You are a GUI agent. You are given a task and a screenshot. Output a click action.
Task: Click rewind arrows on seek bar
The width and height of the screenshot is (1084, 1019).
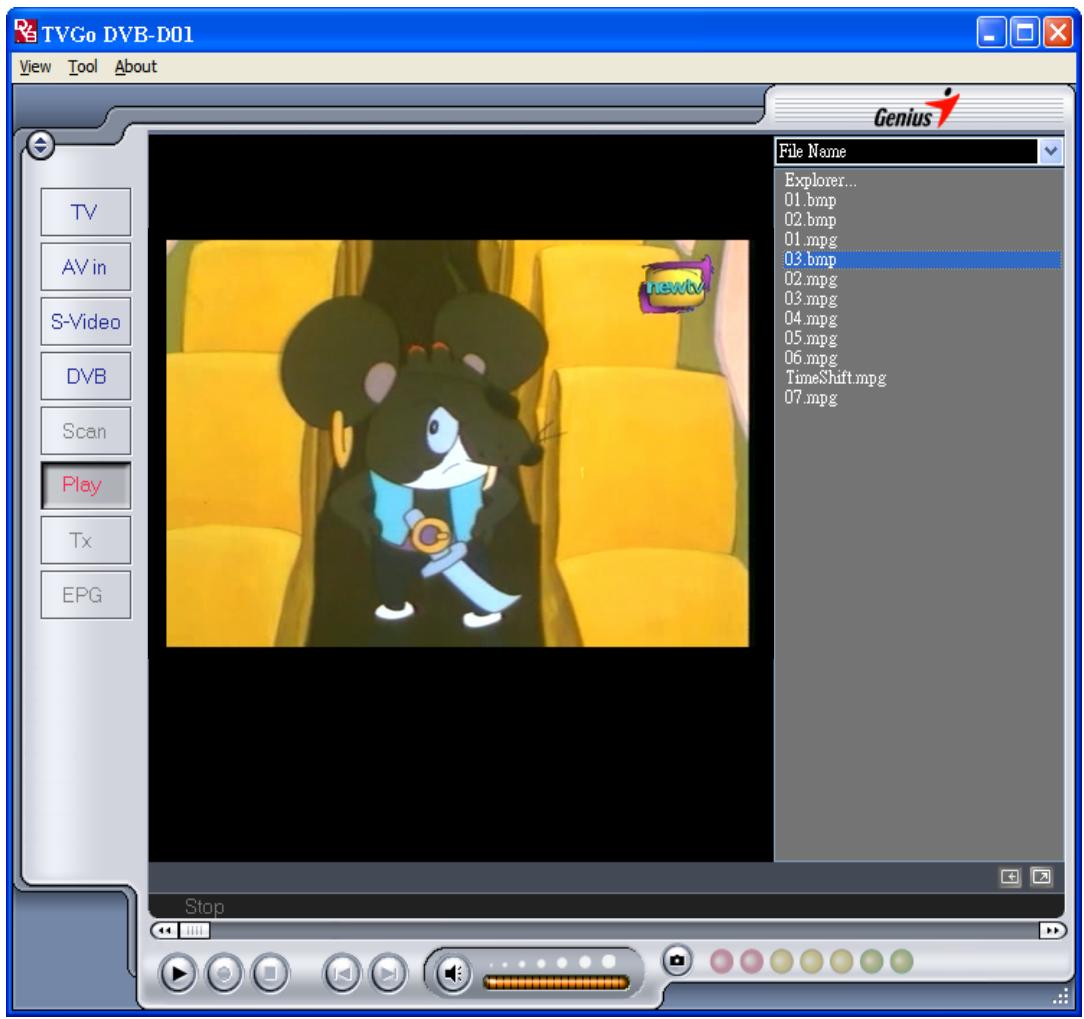coord(165,931)
